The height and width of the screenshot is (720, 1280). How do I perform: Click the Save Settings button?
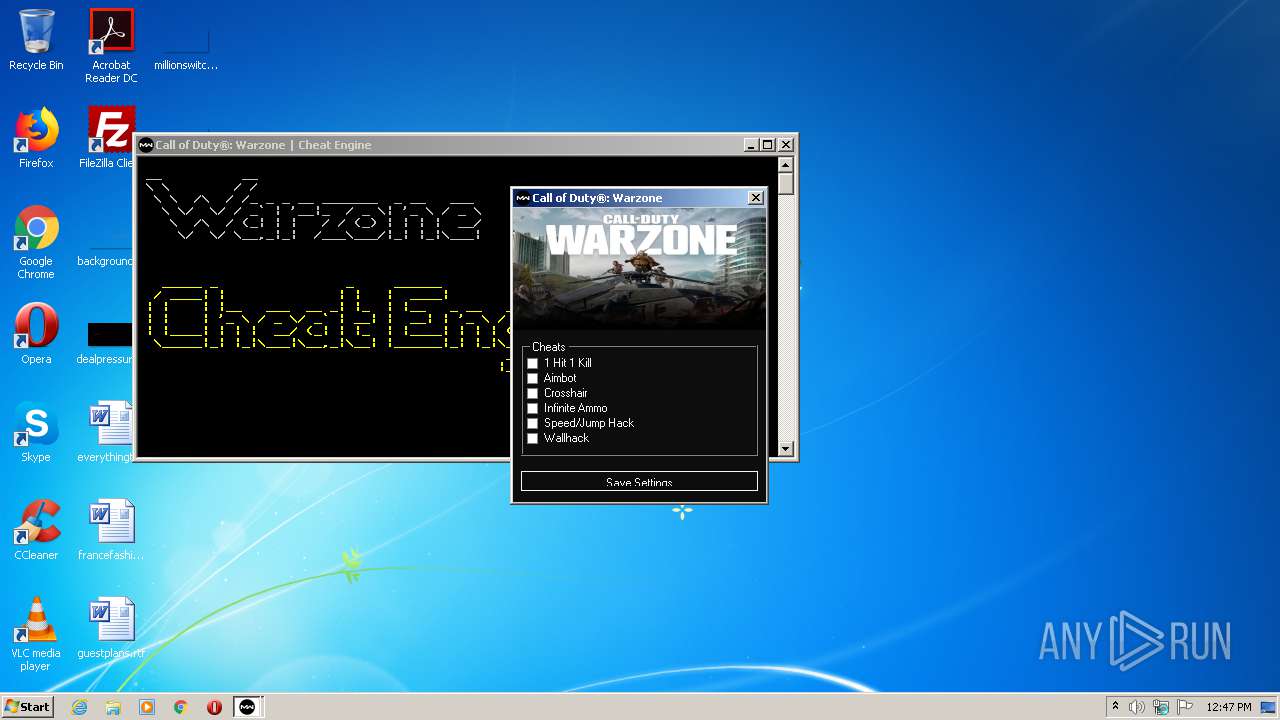(639, 481)
